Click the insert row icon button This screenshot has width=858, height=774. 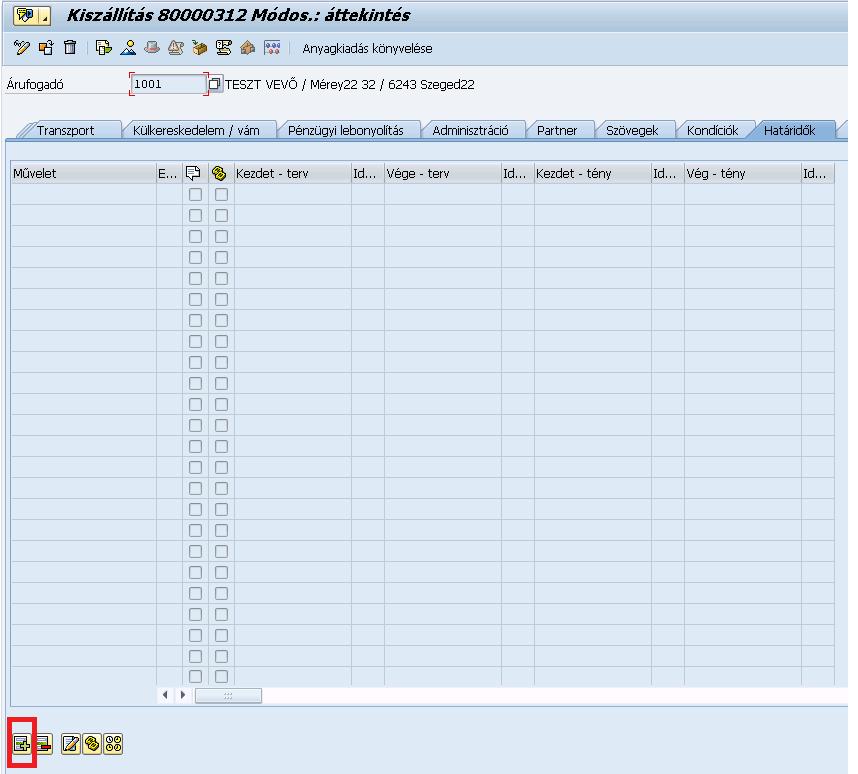point(21,744)
